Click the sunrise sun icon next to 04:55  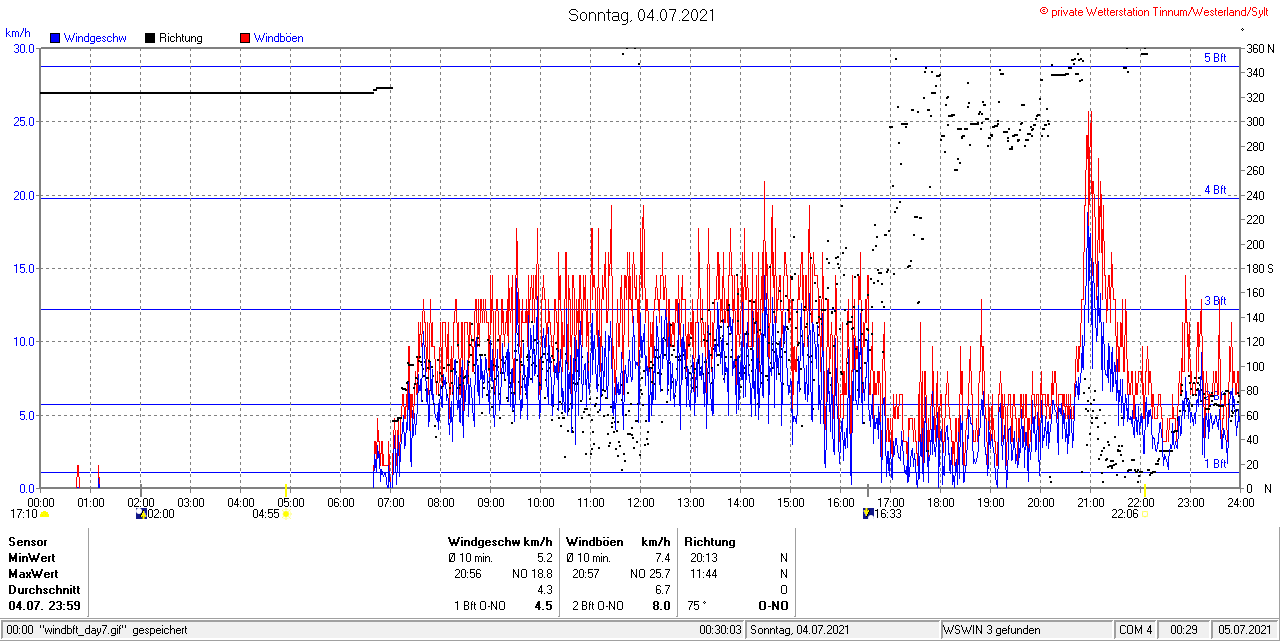pyautogui.click(x=287, y=515)
